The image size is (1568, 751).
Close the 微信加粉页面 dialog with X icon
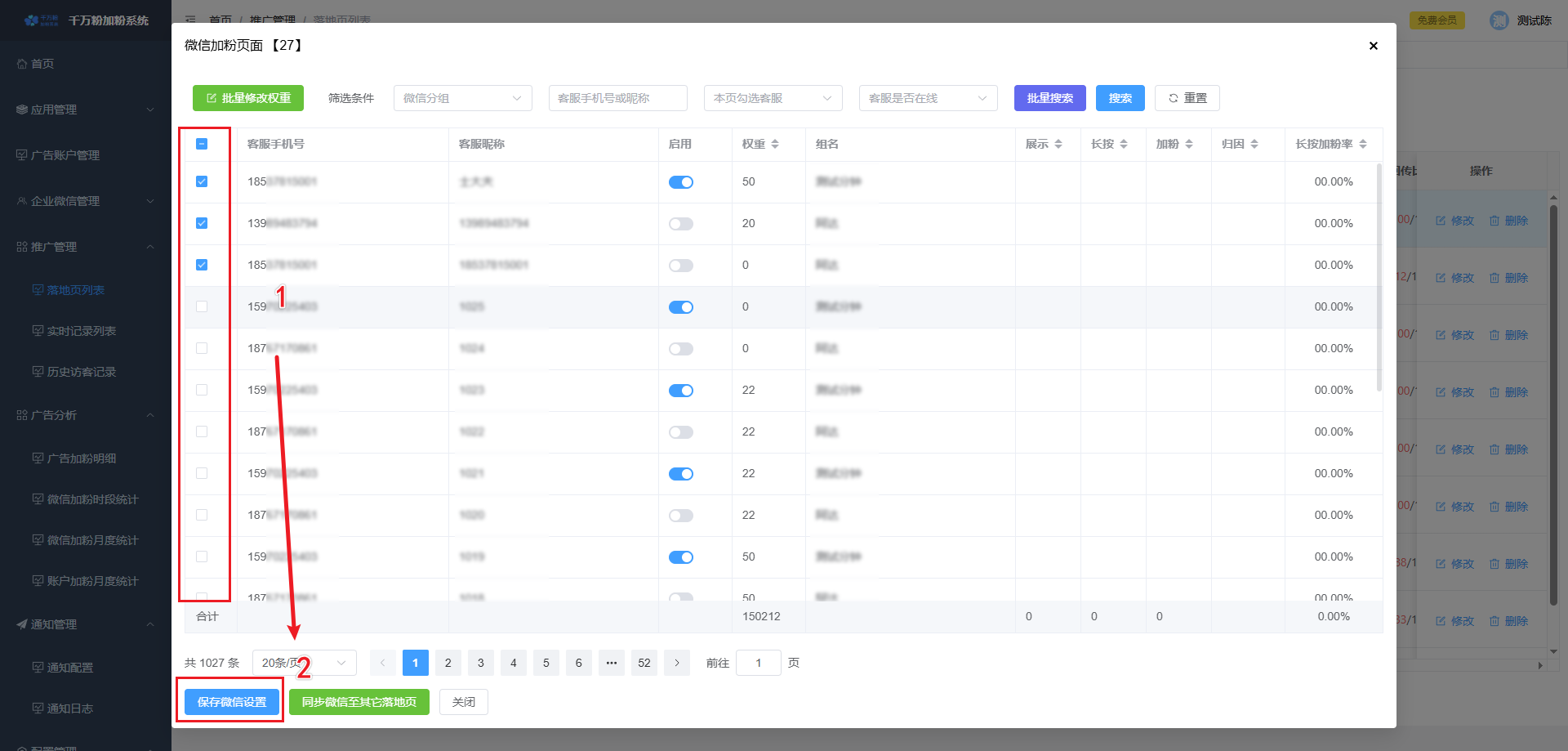(1373, 46)
